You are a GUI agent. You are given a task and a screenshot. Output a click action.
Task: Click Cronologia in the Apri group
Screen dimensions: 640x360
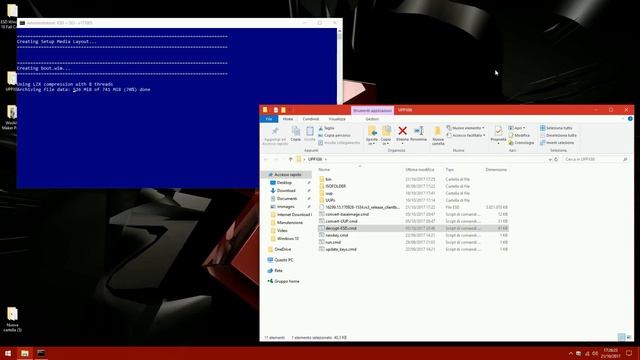(x=521, y=143)
